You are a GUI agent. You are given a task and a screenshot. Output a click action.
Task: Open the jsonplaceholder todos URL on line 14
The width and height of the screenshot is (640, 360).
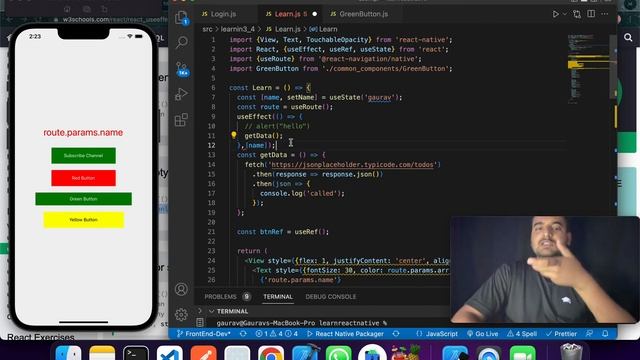(352, 164)
